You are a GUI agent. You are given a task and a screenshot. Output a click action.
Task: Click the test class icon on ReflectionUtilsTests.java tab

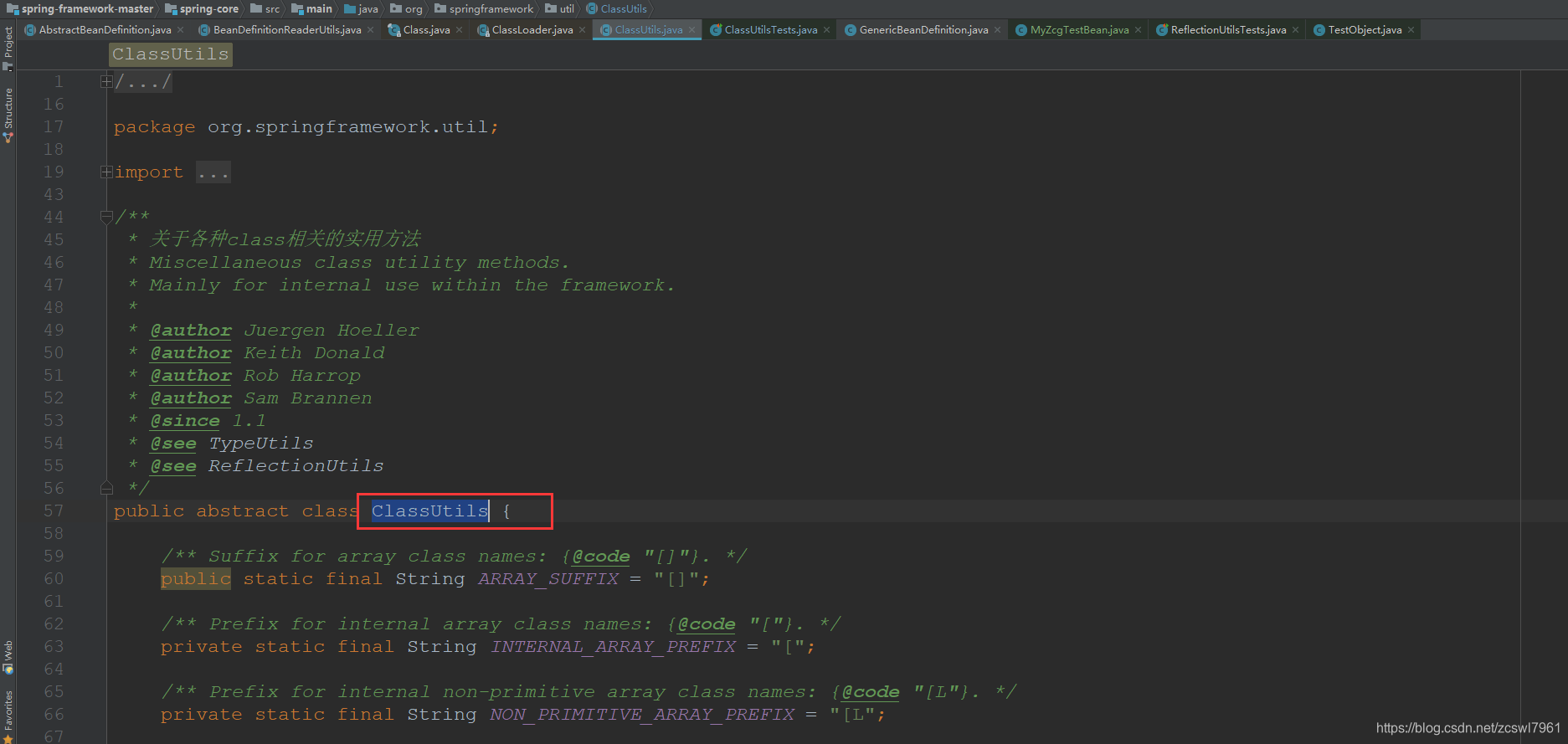click(1162, 30)
